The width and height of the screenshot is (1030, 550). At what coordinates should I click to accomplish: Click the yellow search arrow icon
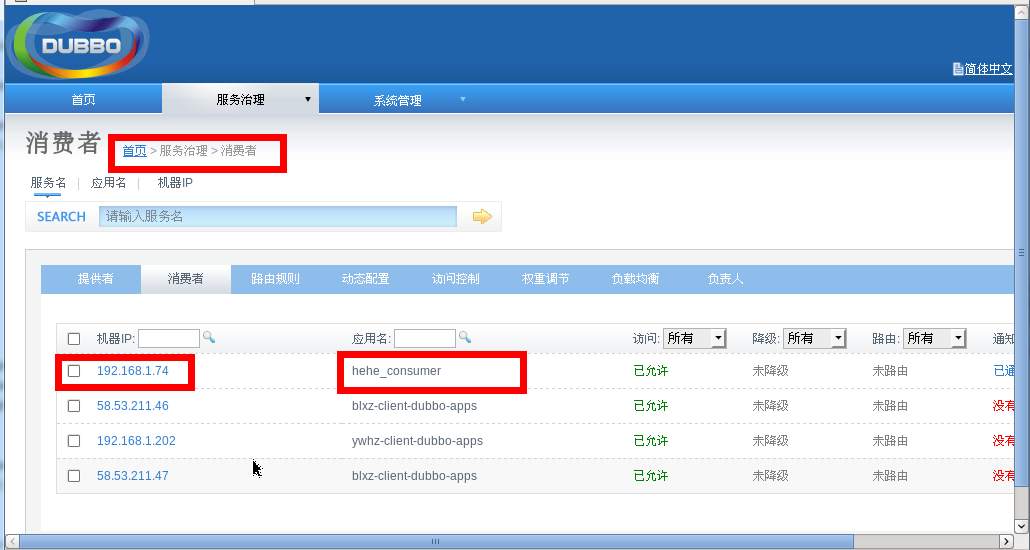pyautogui.click(x=482, y=216)
